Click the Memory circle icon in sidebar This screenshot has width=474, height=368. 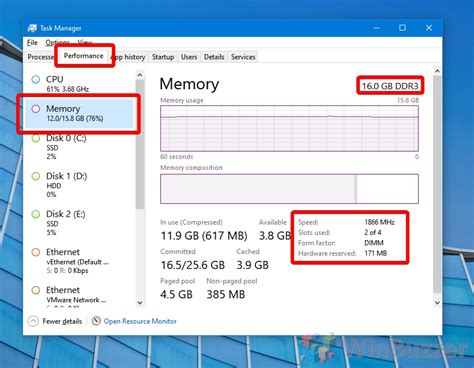coord(36,109)
